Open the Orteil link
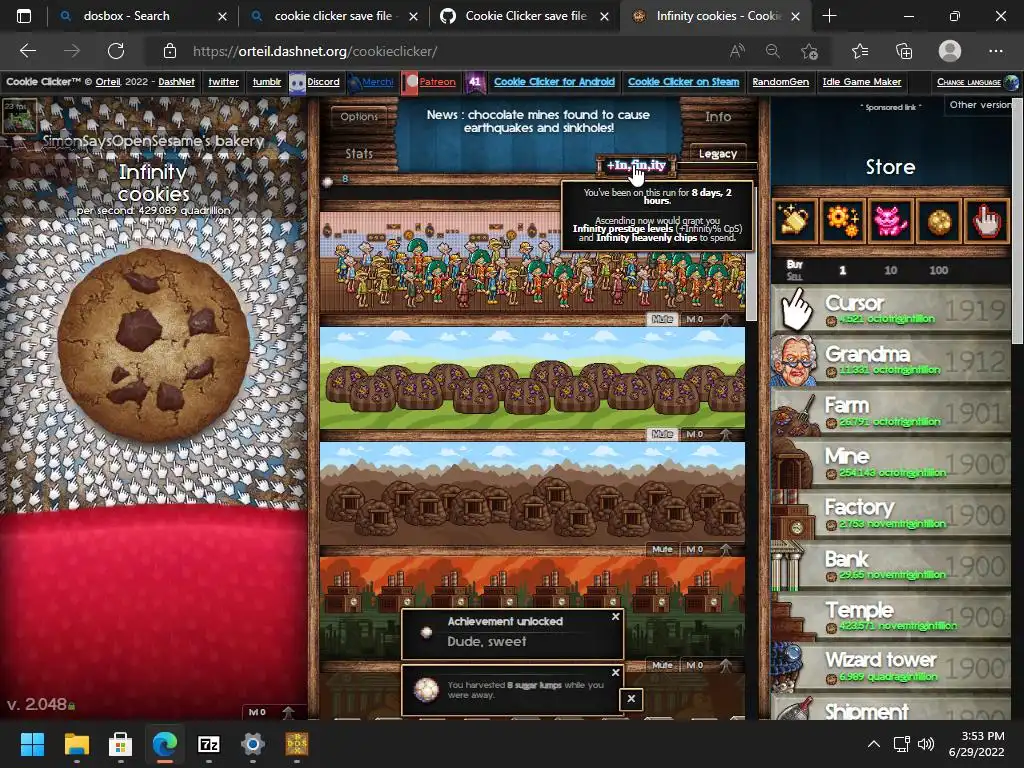The height and width of the screenshot is (768, 1024). point(108,82)
